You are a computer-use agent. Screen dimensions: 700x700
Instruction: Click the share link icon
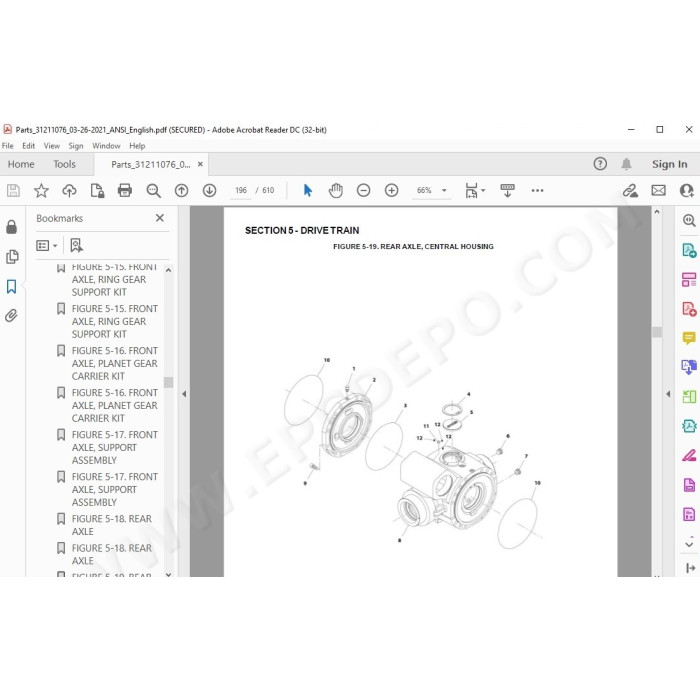coord(630,191)
